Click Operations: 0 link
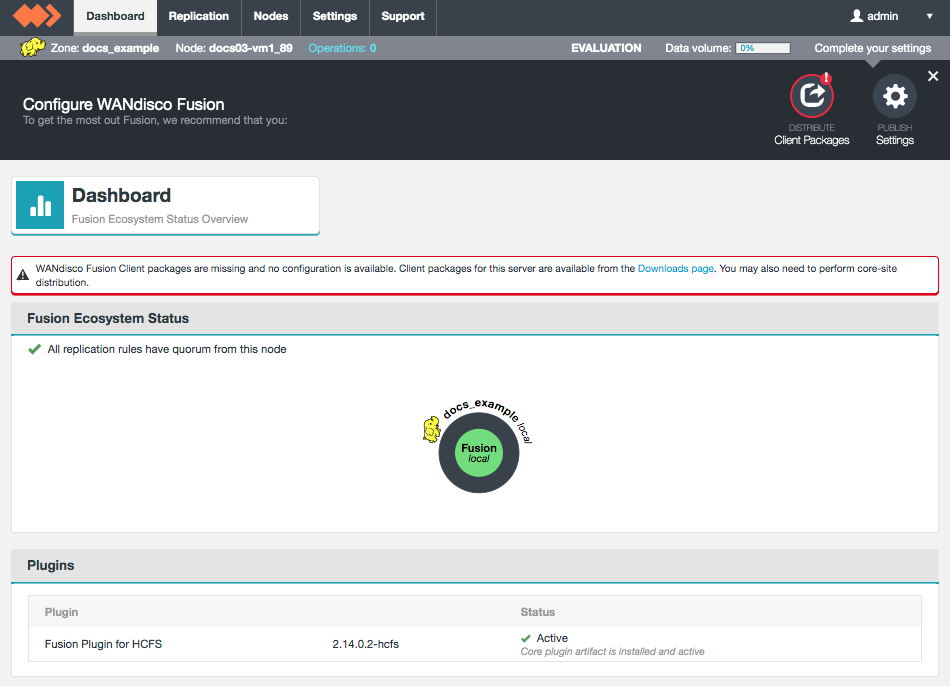 tap(342, 48)
